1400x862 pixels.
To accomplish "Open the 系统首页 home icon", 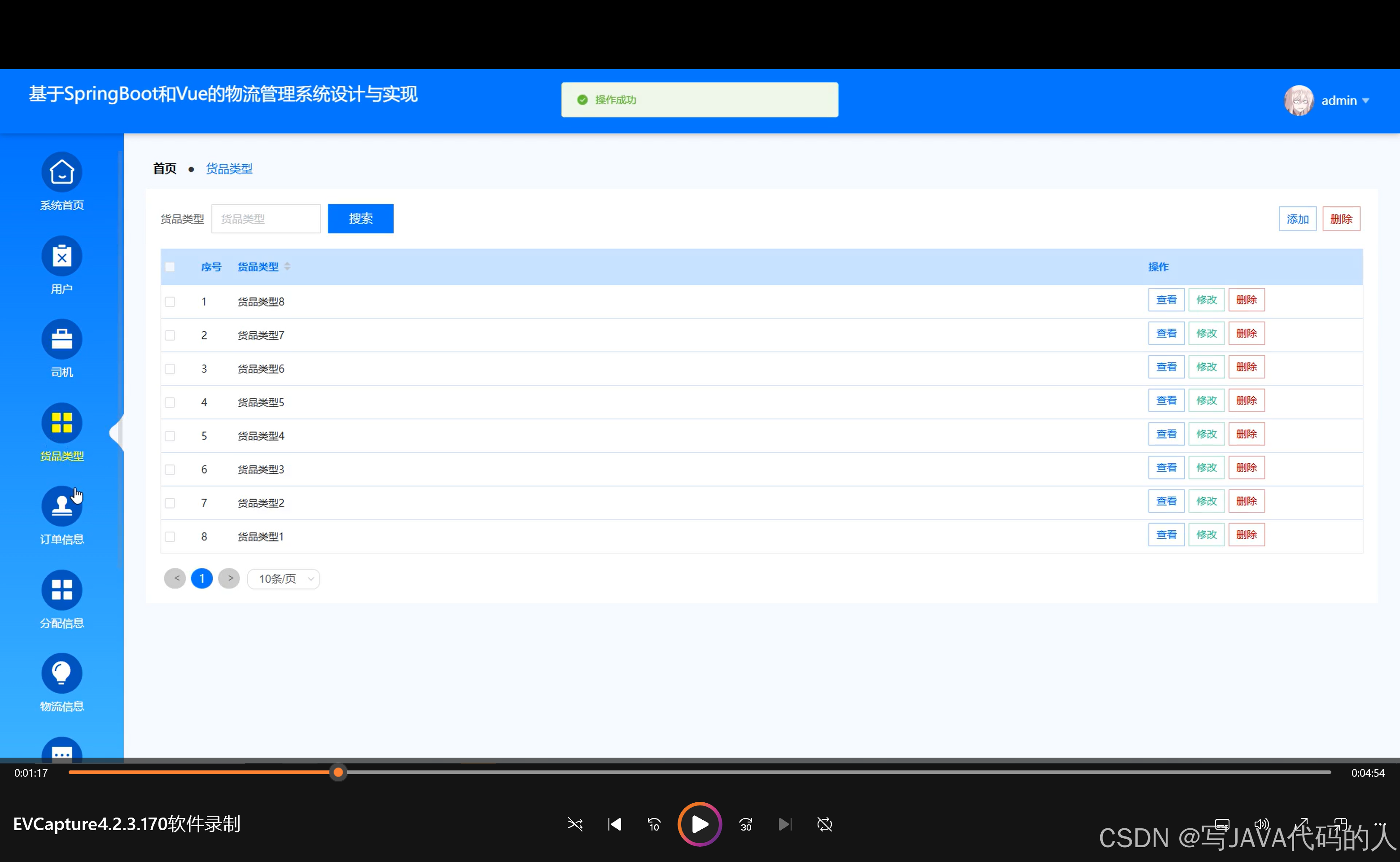I will [x=61, y=172].
